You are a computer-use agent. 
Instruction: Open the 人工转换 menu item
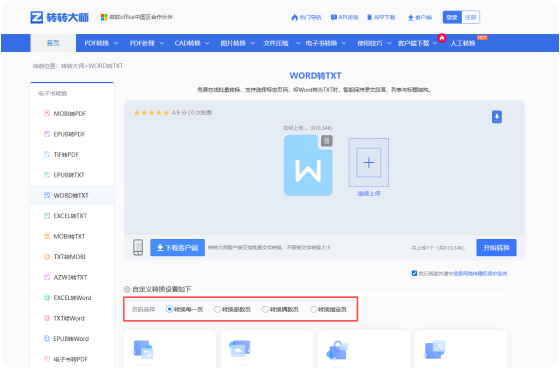pyautogui.click(x=462, y=43)
